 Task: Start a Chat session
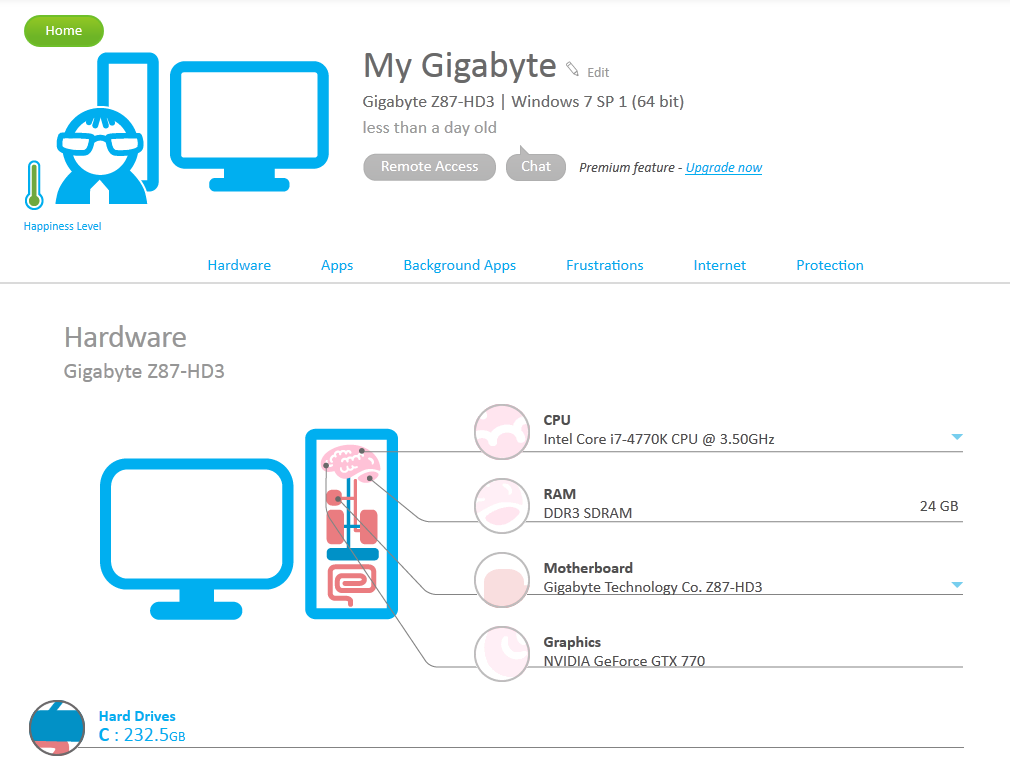[x=536, y=167]
